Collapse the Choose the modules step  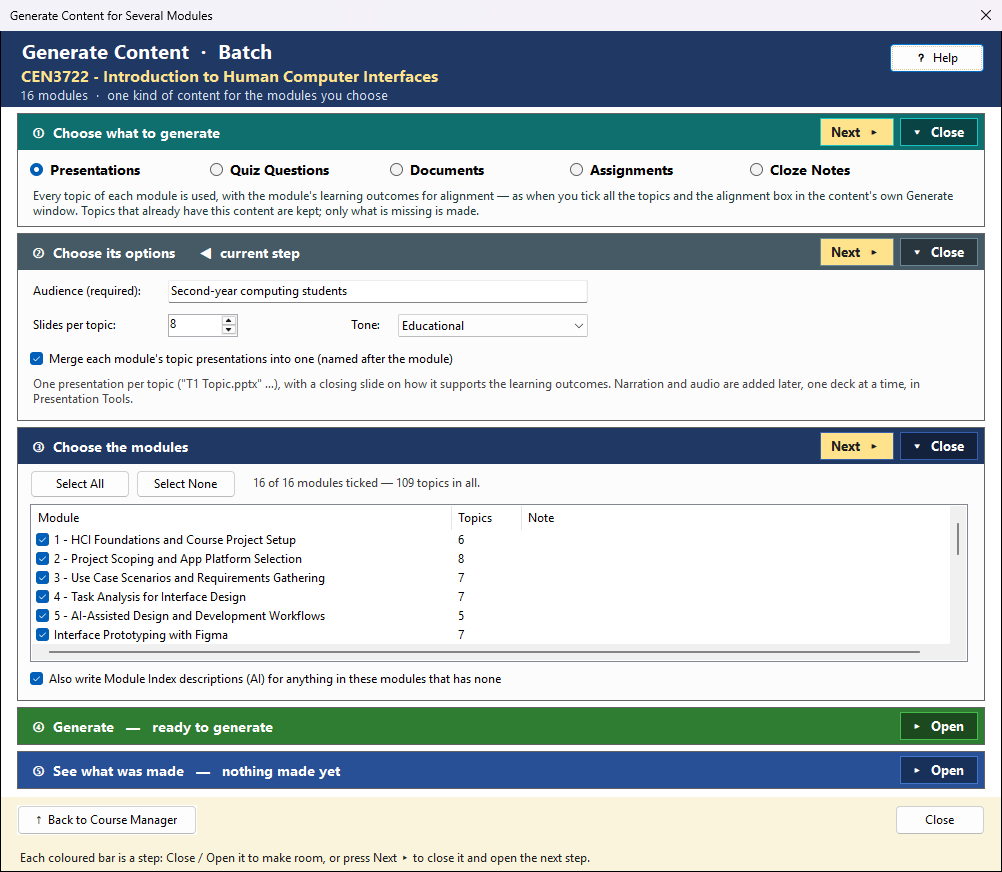[939, 447]
